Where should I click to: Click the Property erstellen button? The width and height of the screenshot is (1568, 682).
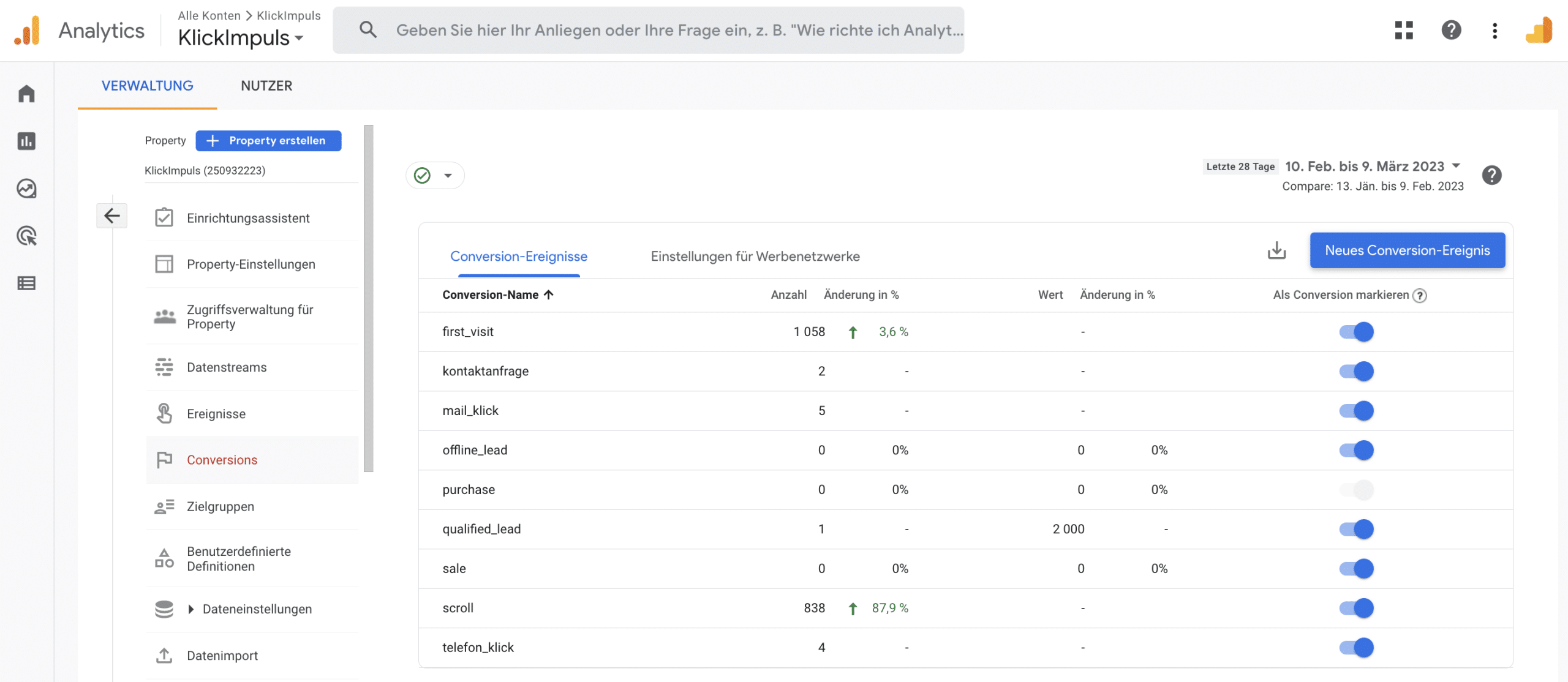point(268,141)
